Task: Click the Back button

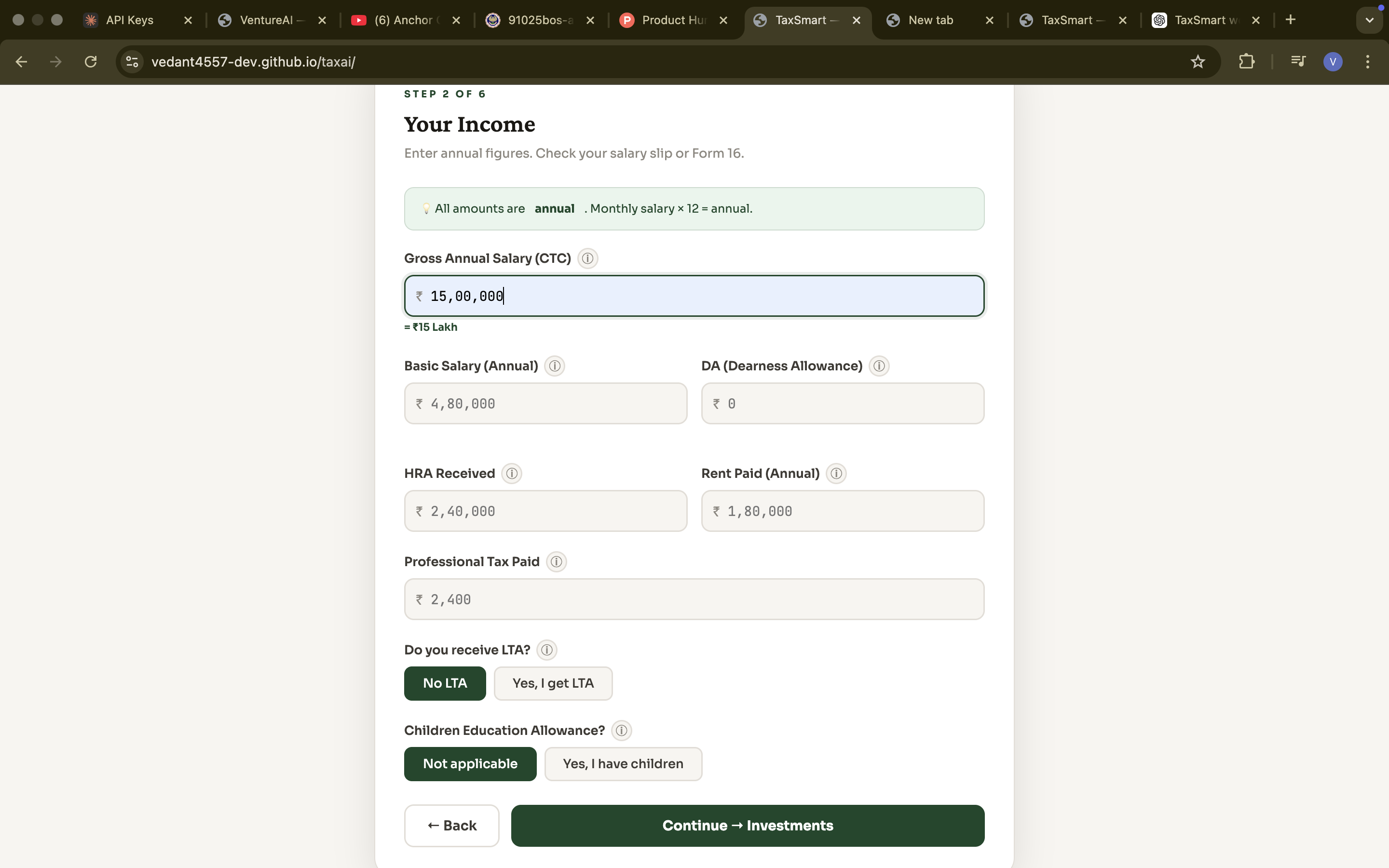Action: coord(452,826)
